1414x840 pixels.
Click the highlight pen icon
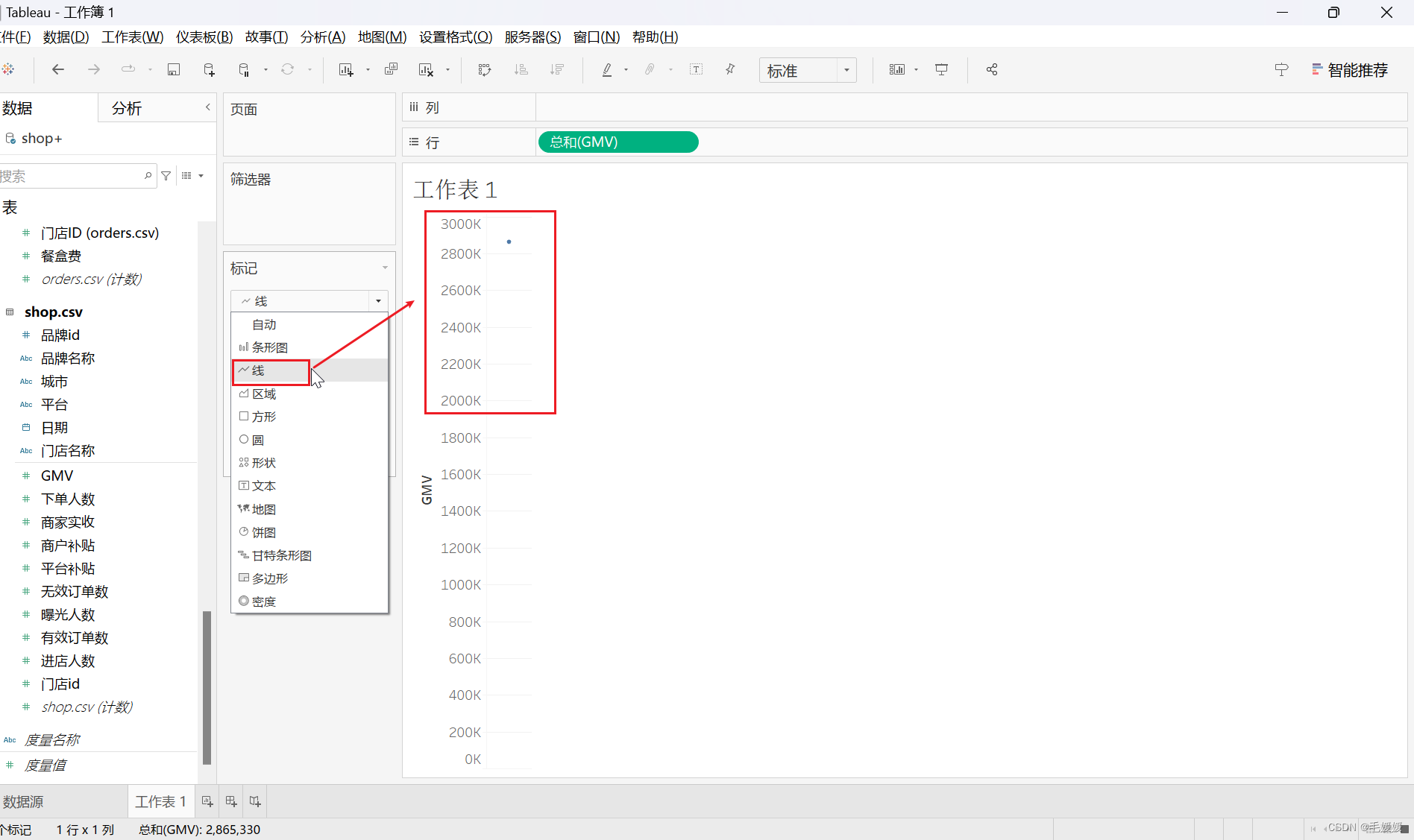click(607, 69)
